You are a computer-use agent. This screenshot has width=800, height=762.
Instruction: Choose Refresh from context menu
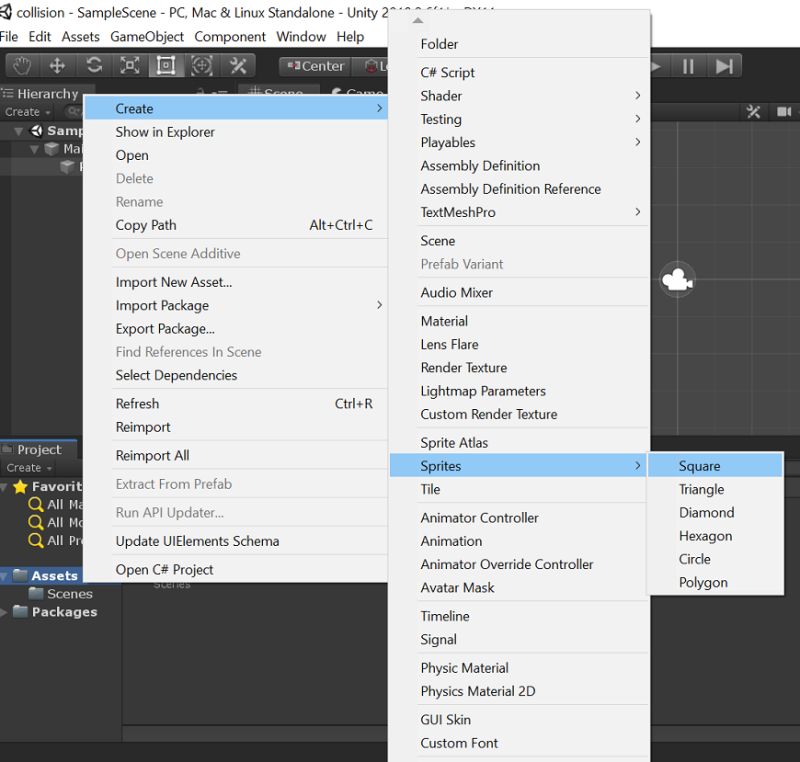pyautogui.click(x=236, y=404)
